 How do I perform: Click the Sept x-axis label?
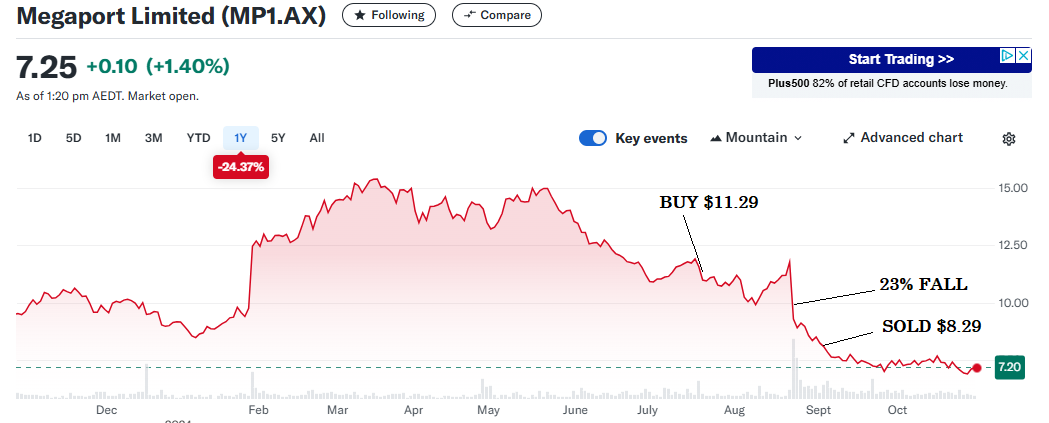coord(819,410)
